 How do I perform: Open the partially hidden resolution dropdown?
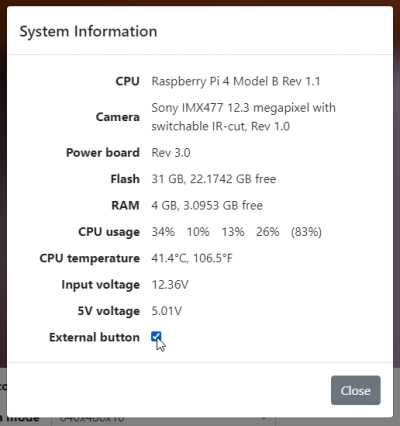(163, 419)
